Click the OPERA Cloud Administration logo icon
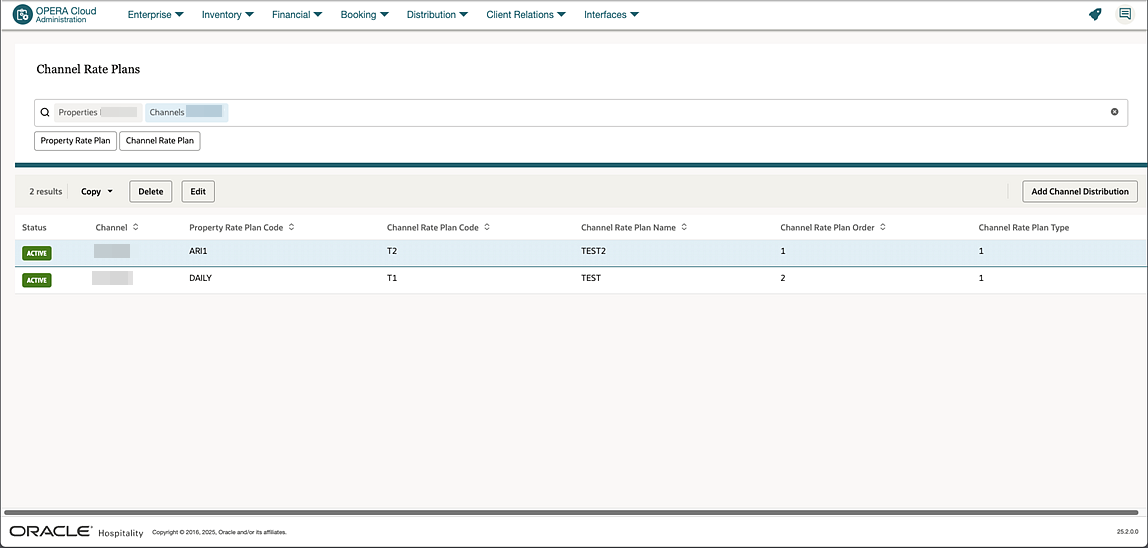This screenshot has height=548, width=1148. 22,15
